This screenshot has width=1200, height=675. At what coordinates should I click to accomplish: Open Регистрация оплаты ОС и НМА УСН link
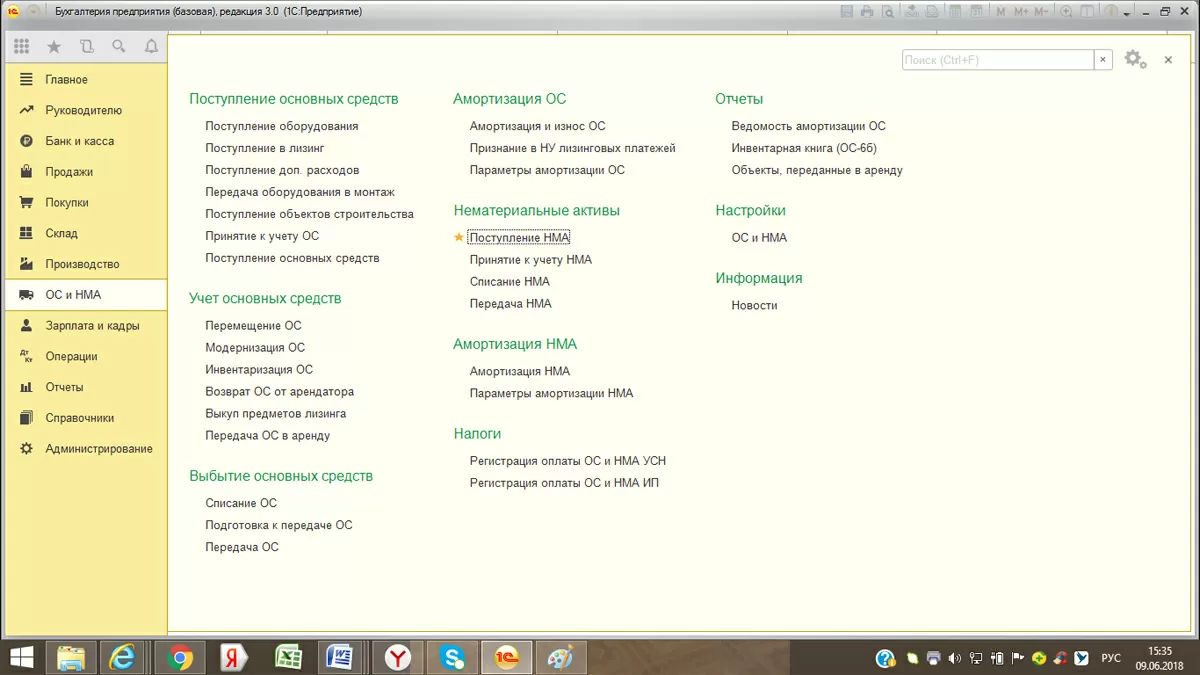(x=568, y=461)
